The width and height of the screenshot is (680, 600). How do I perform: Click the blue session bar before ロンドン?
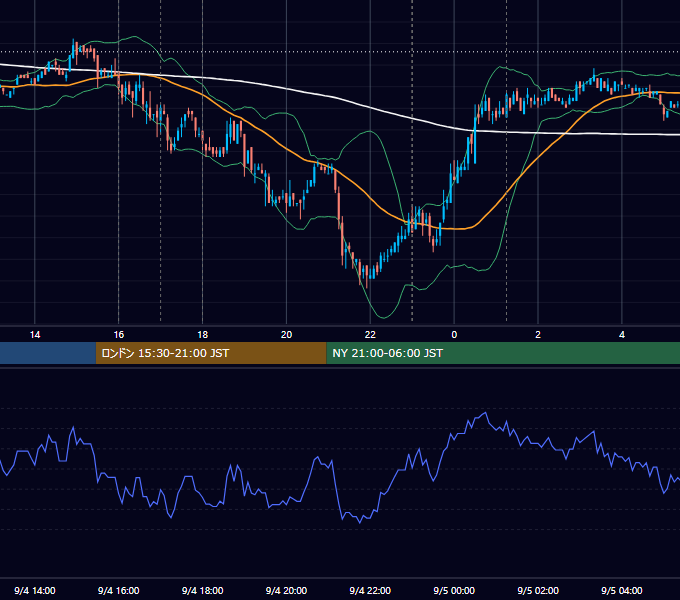[48, 353]
